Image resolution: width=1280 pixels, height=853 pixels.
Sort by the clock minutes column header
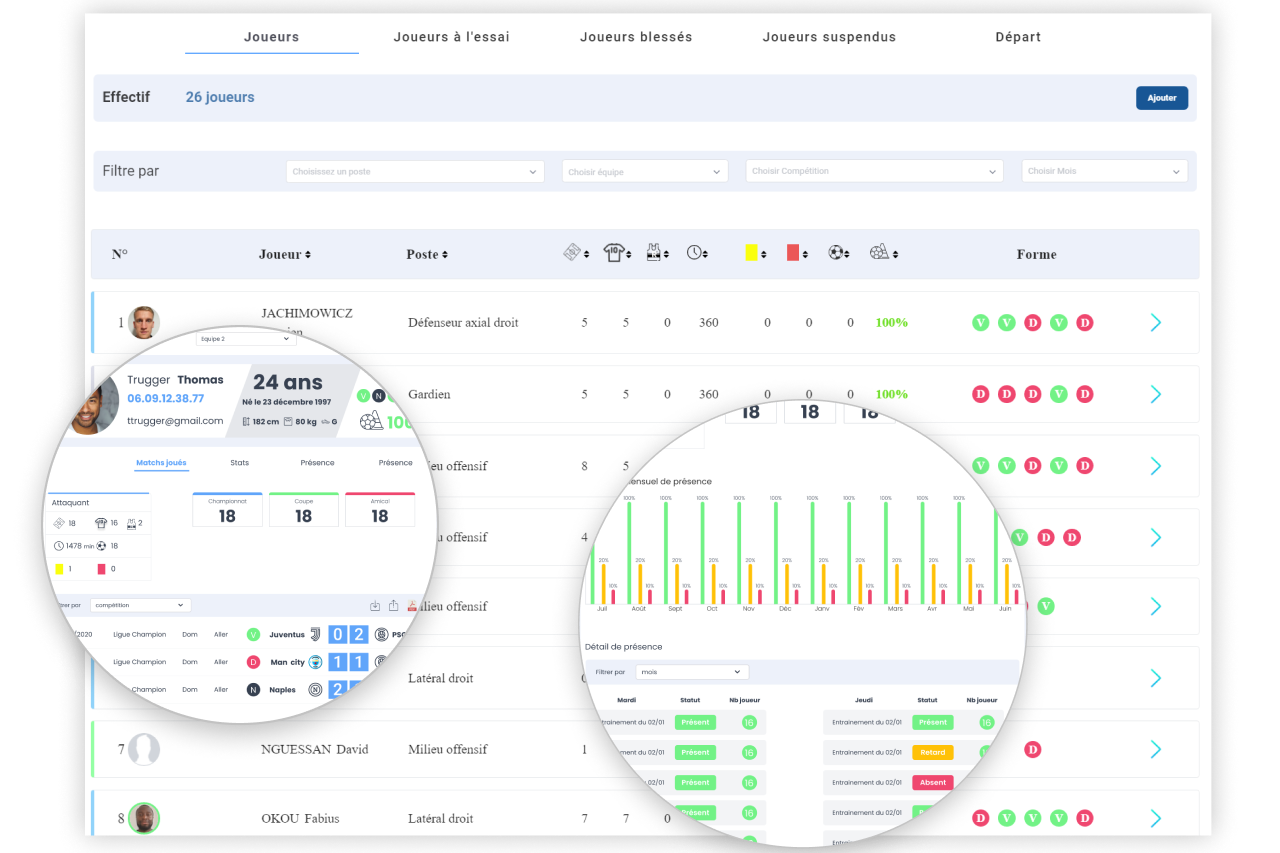point(697,254)
